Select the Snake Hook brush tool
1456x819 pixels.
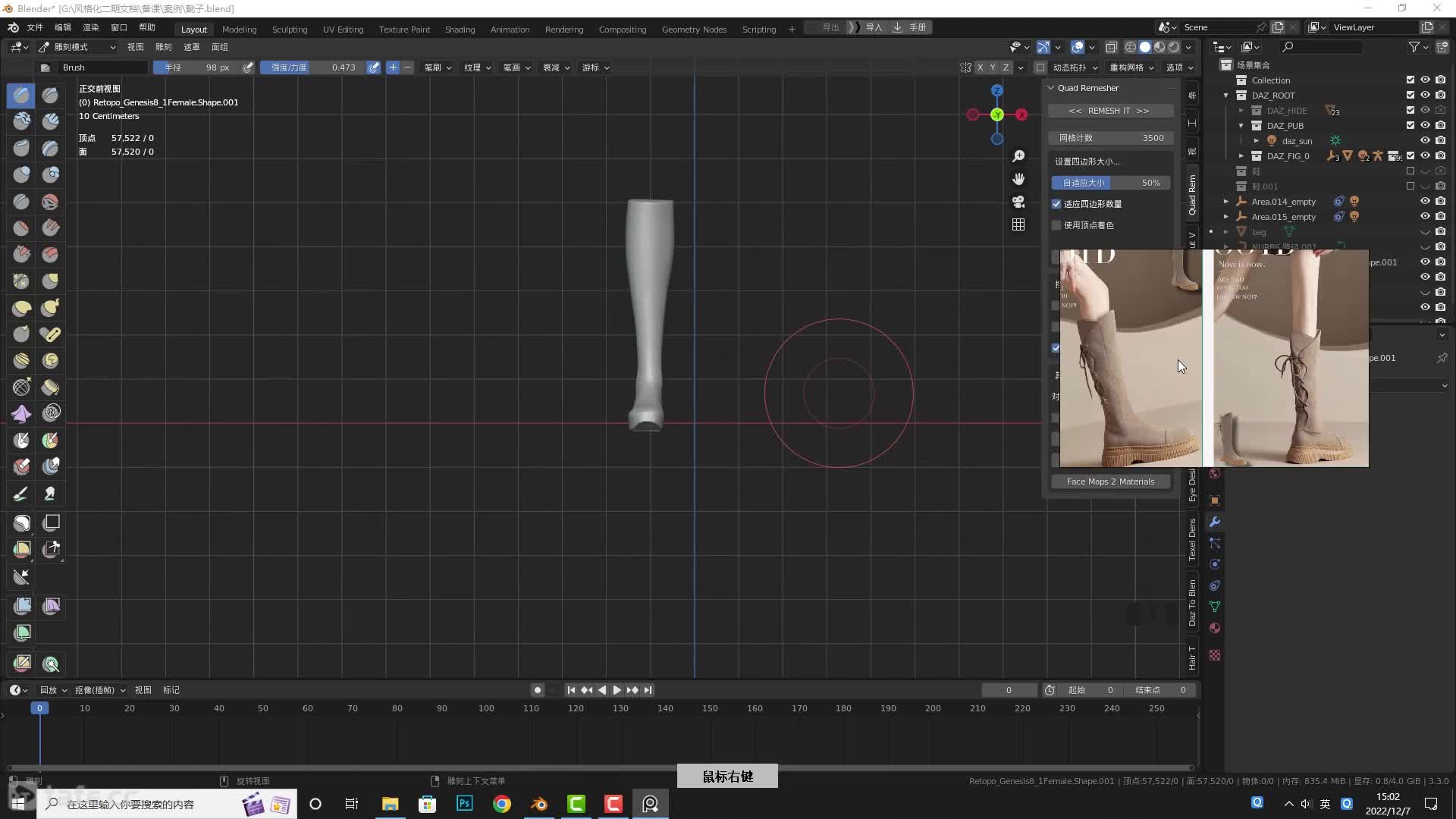pos(50,307)
